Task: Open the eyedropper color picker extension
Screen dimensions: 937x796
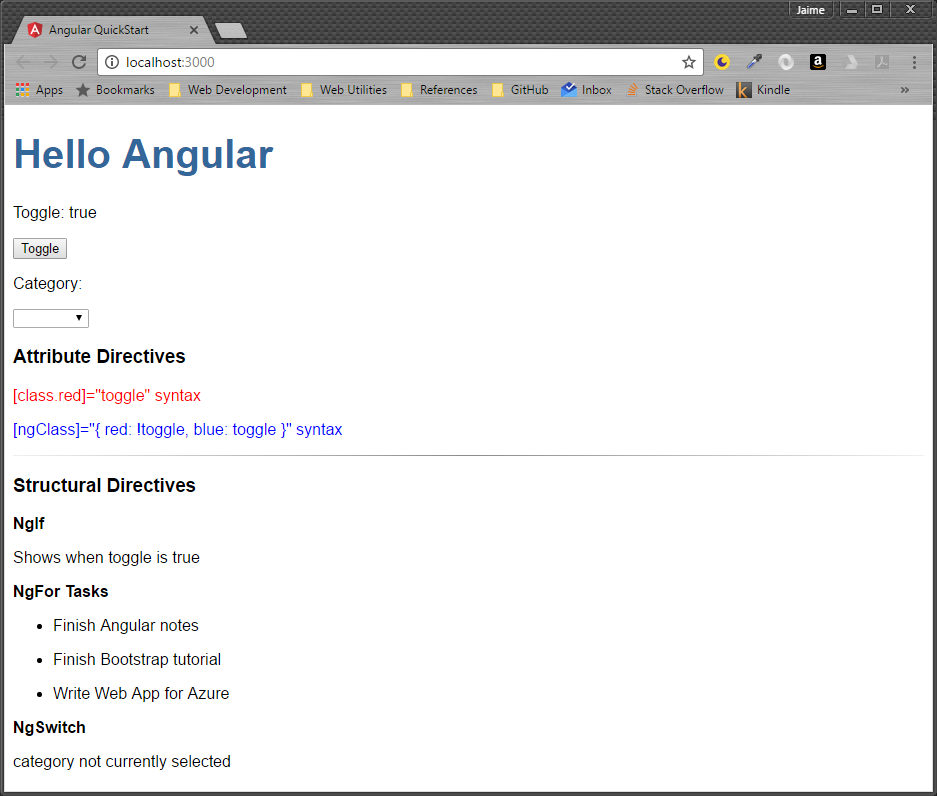Action: [x=754, y=62]
